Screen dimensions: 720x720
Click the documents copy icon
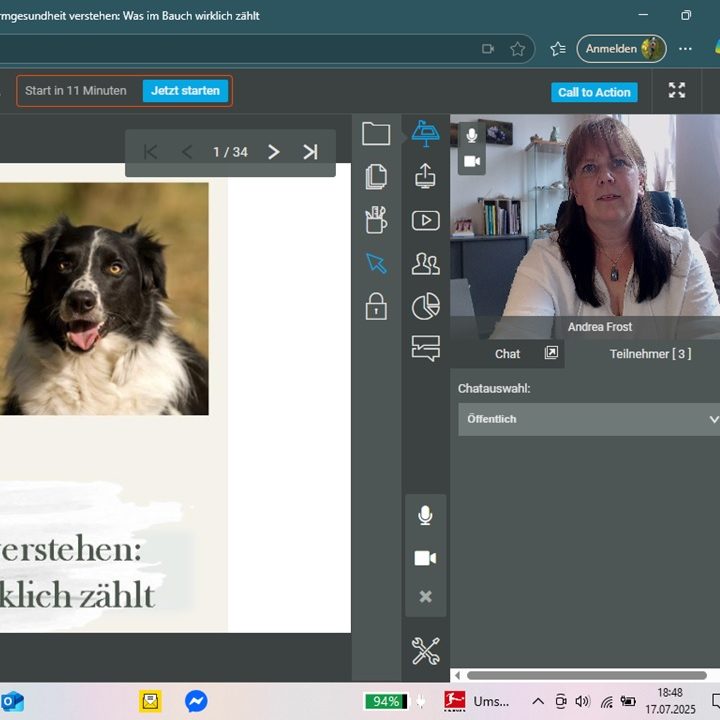click(376, 177)
